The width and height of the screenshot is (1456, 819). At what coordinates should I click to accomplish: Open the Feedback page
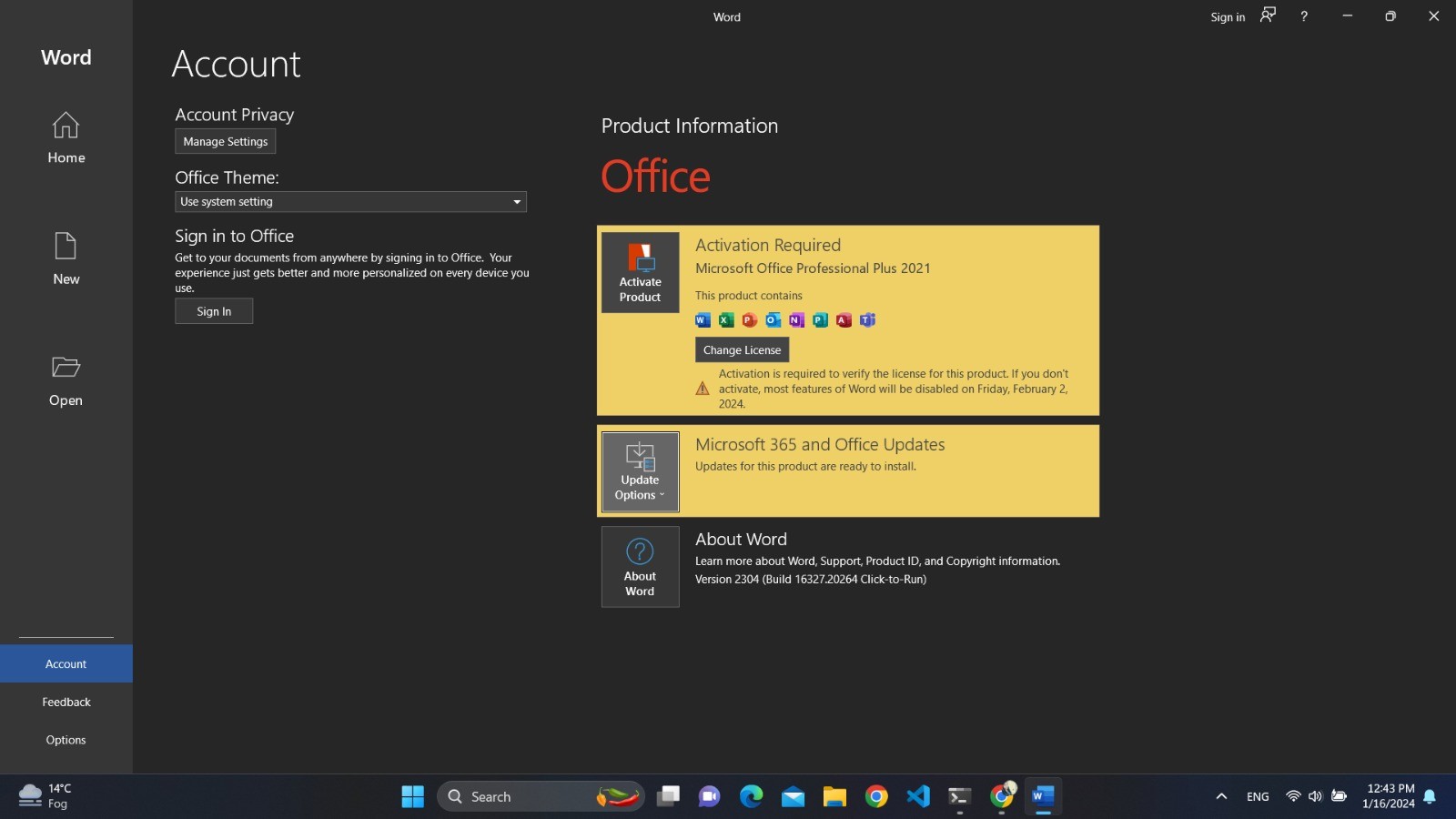(x=66, y=703)
